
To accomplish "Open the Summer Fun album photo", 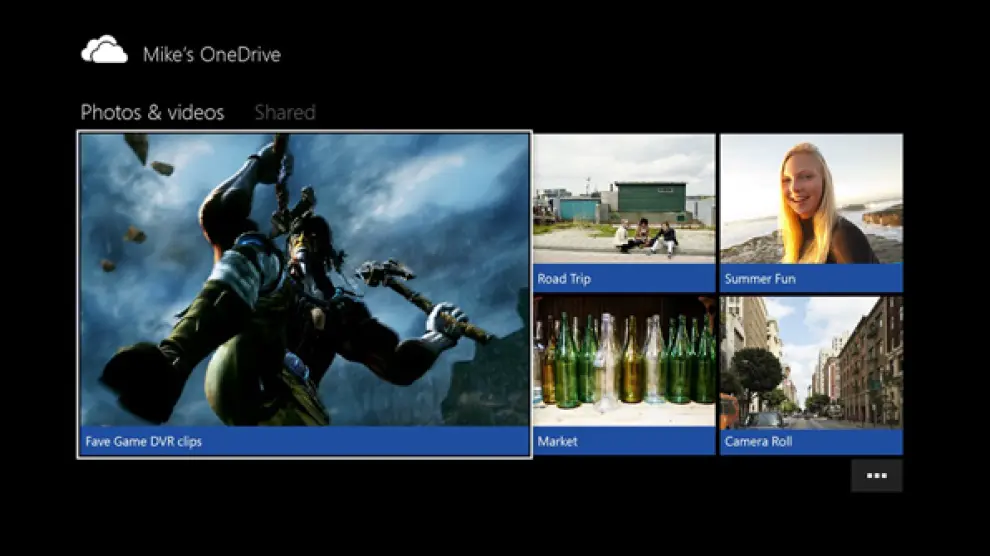I will [811, 199].
